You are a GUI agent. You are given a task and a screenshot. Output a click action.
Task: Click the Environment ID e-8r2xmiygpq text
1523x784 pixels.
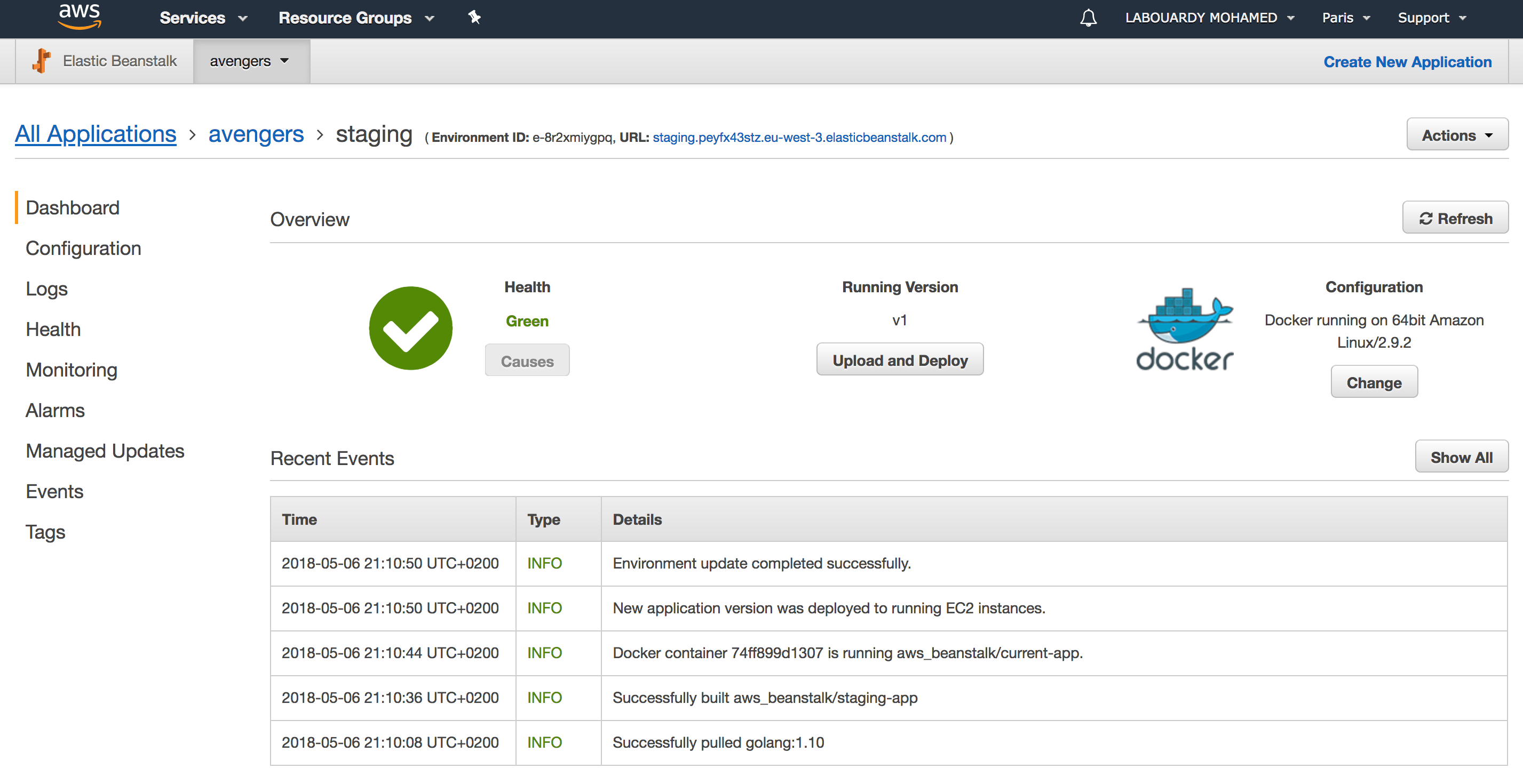pyautogui.click(x=572, y=137)
